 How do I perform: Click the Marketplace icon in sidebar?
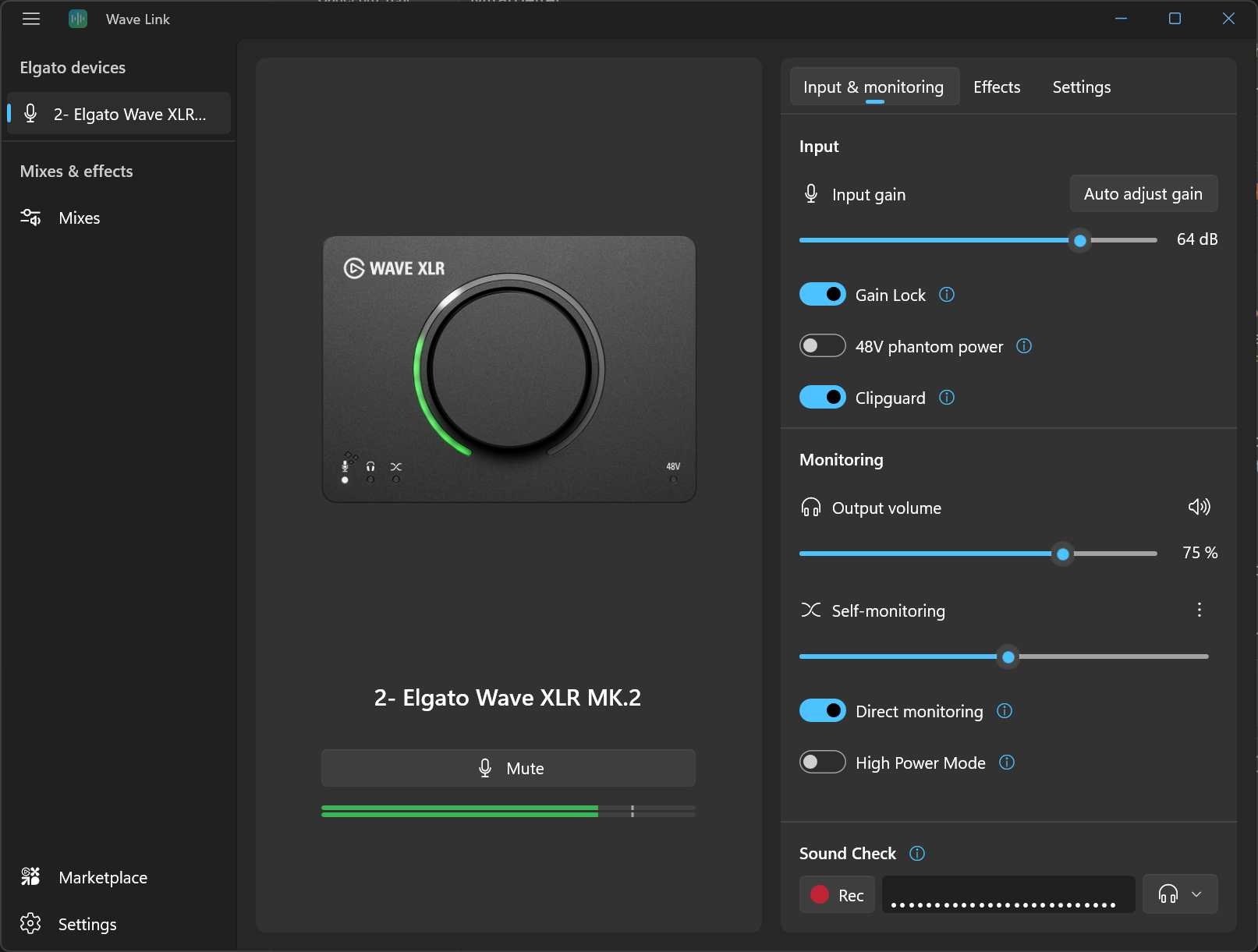point(30,877)
